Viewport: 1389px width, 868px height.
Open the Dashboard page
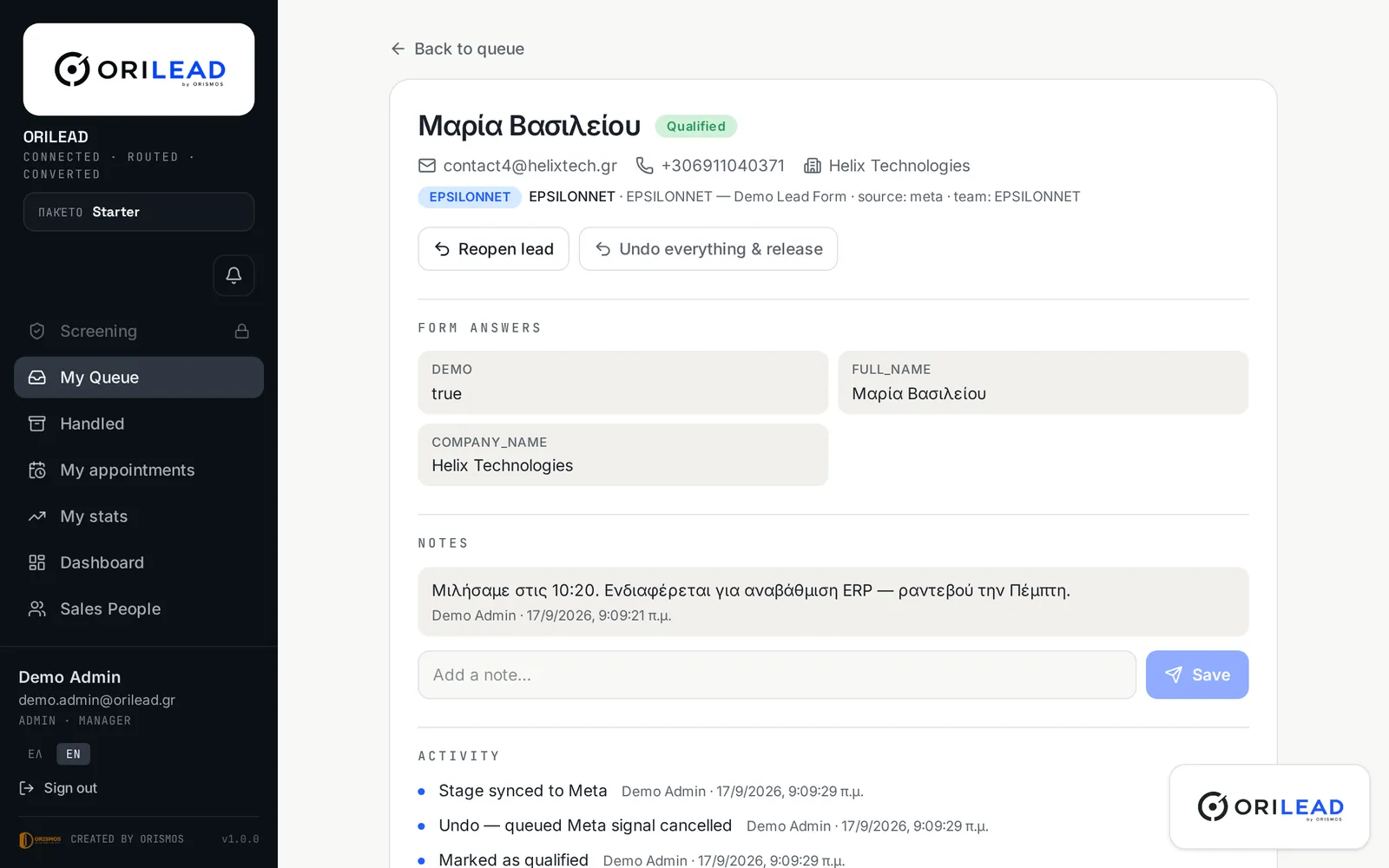click(139, 562)
